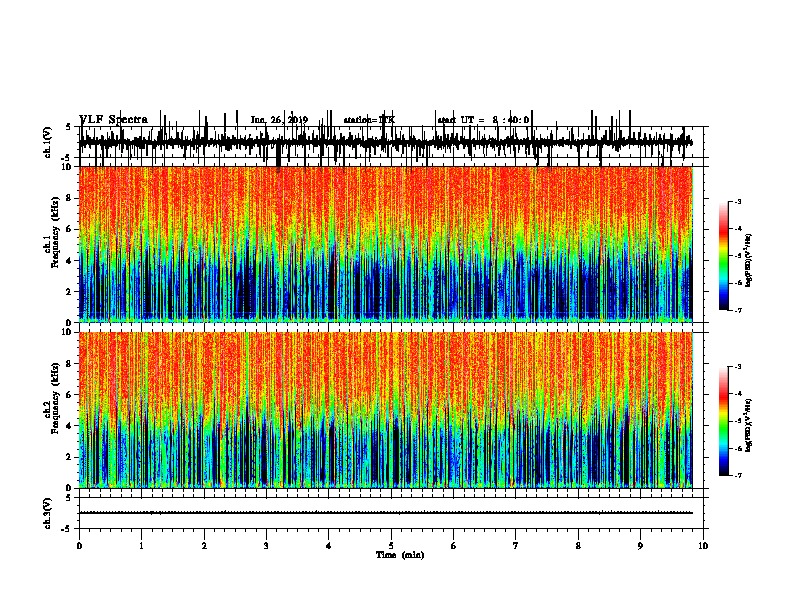Viewport: 792px width, 612px height.
Task: Click the ch.2 color bar "log(PSD)" unit label
Action: click(x=749, y=425)
